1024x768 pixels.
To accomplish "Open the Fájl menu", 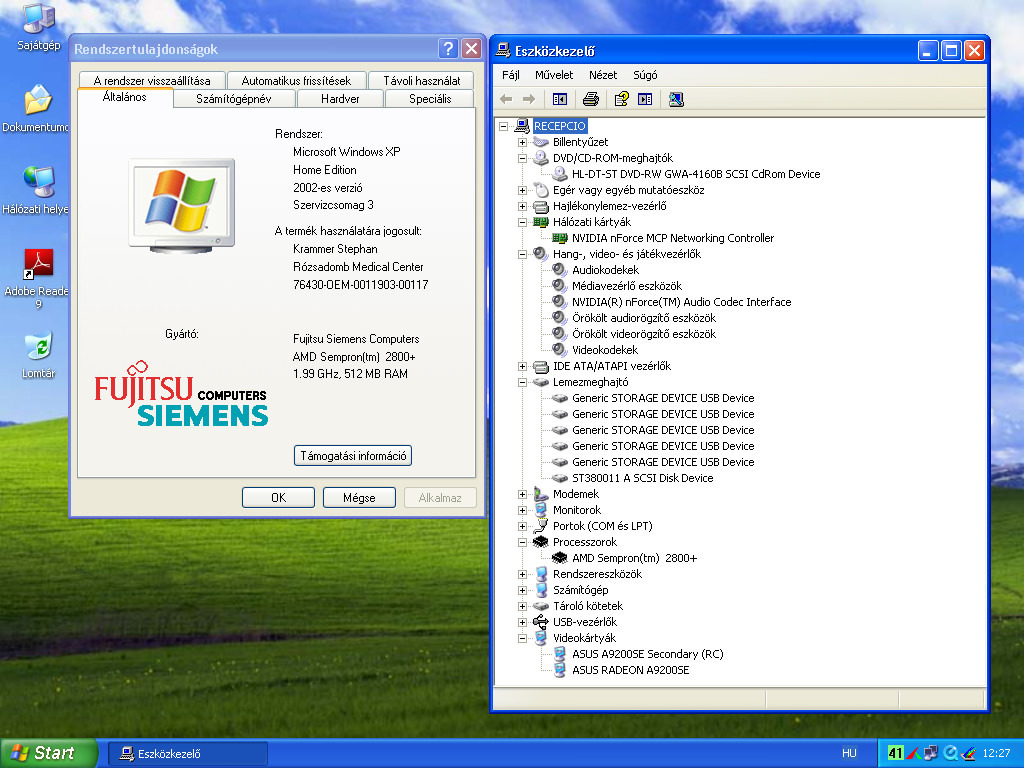I will coord(511,75).
